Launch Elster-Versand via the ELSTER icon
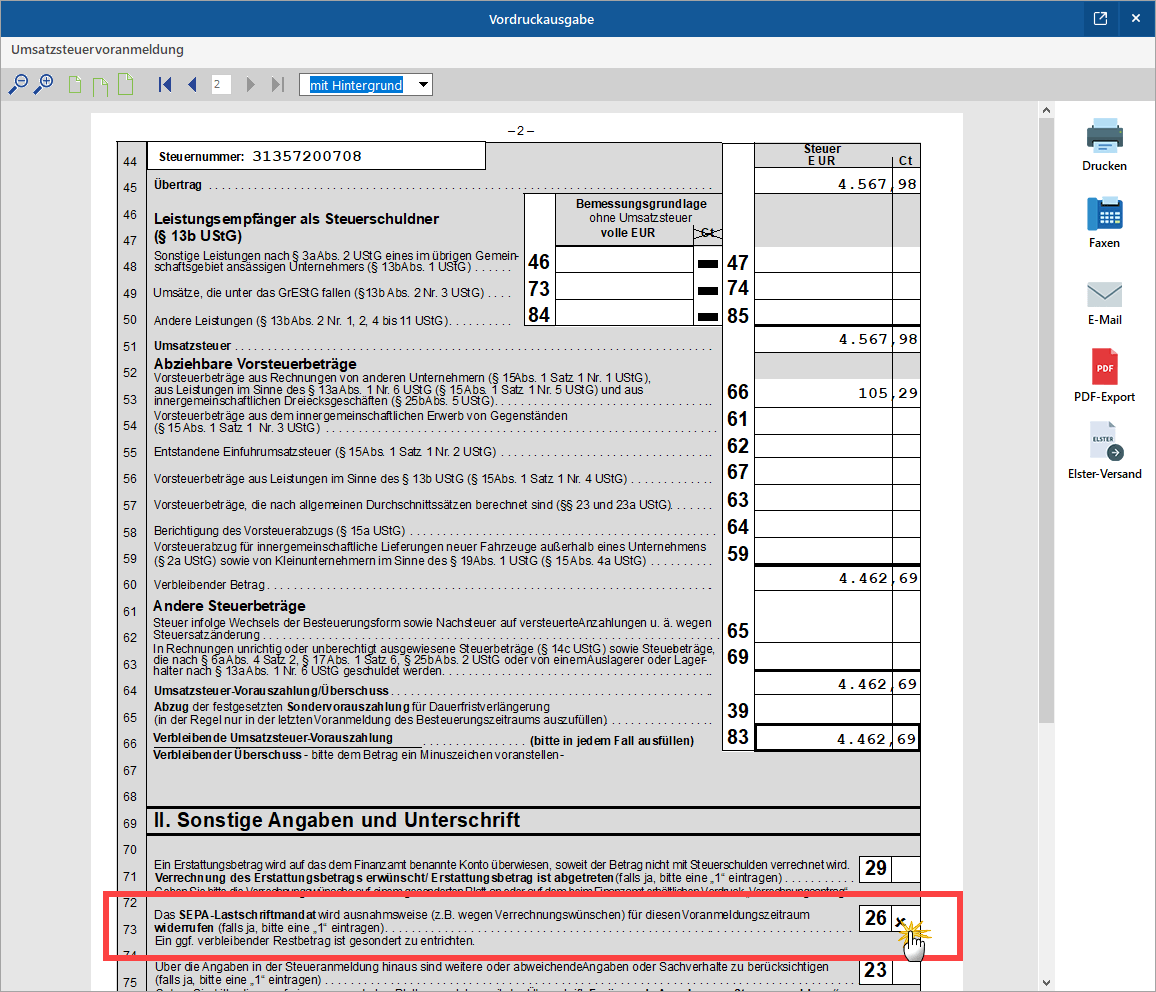1156x992 pixels. point(1107,441)
